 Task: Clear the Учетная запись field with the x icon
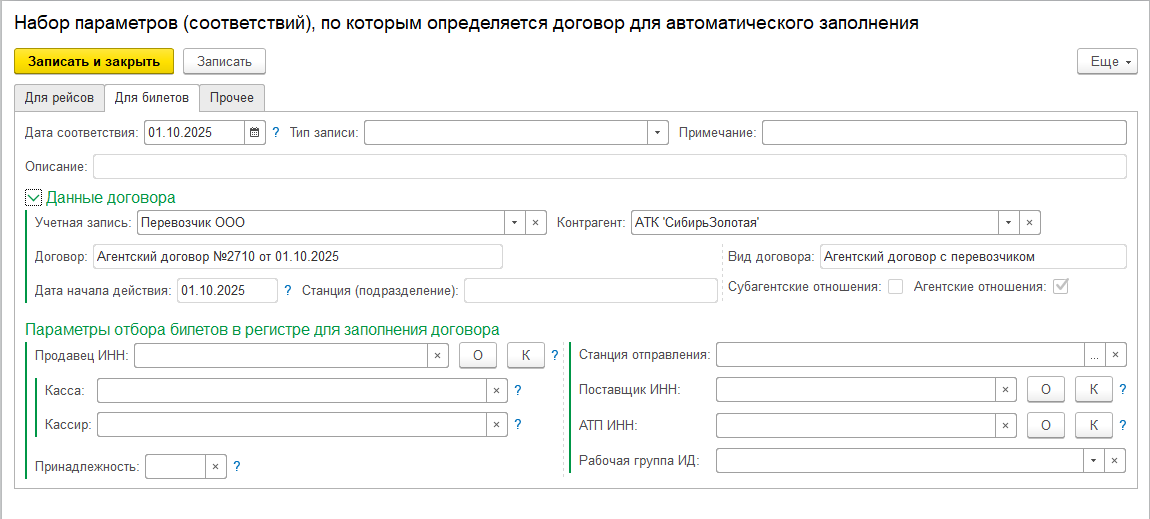coord(535,222)
